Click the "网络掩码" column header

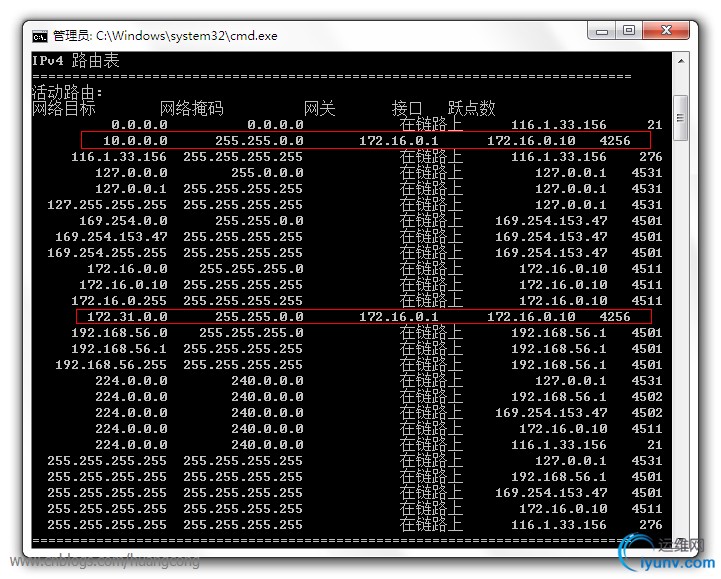(x=191, y=109)
